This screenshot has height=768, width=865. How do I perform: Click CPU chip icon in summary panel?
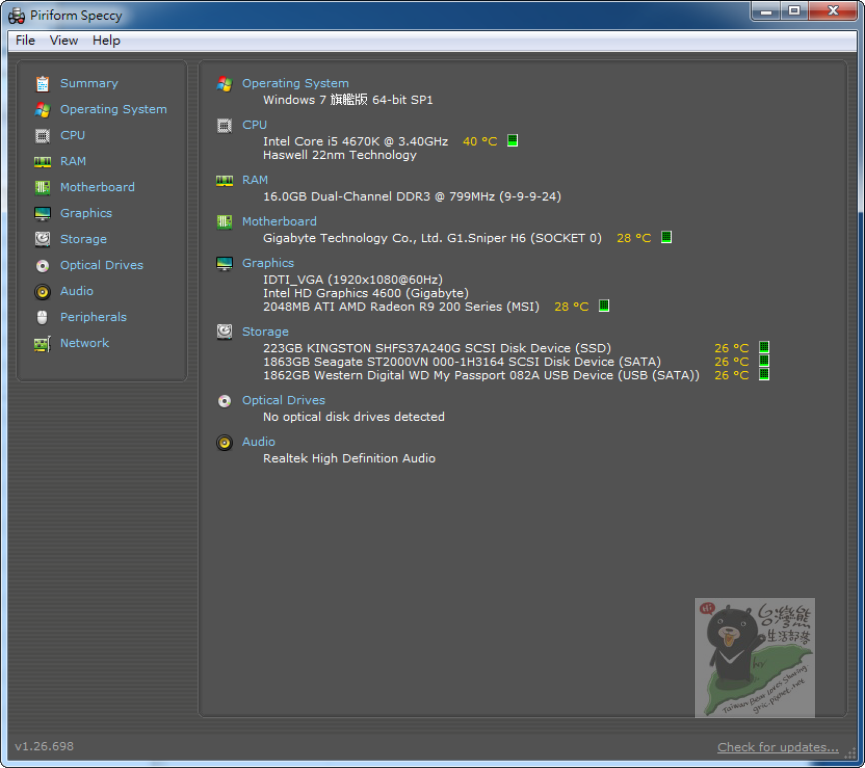(225, 126)
